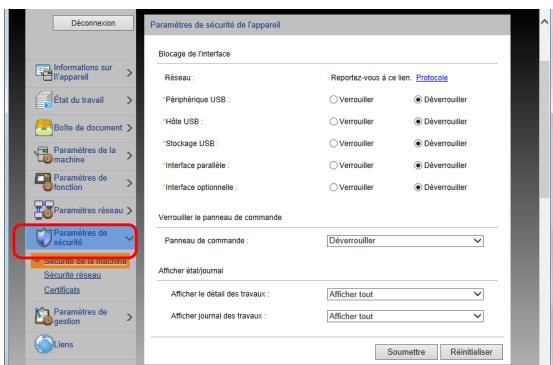Select Déverrouiller for Hôte USB
Screen dimensions: 553x365
[418, 122]
